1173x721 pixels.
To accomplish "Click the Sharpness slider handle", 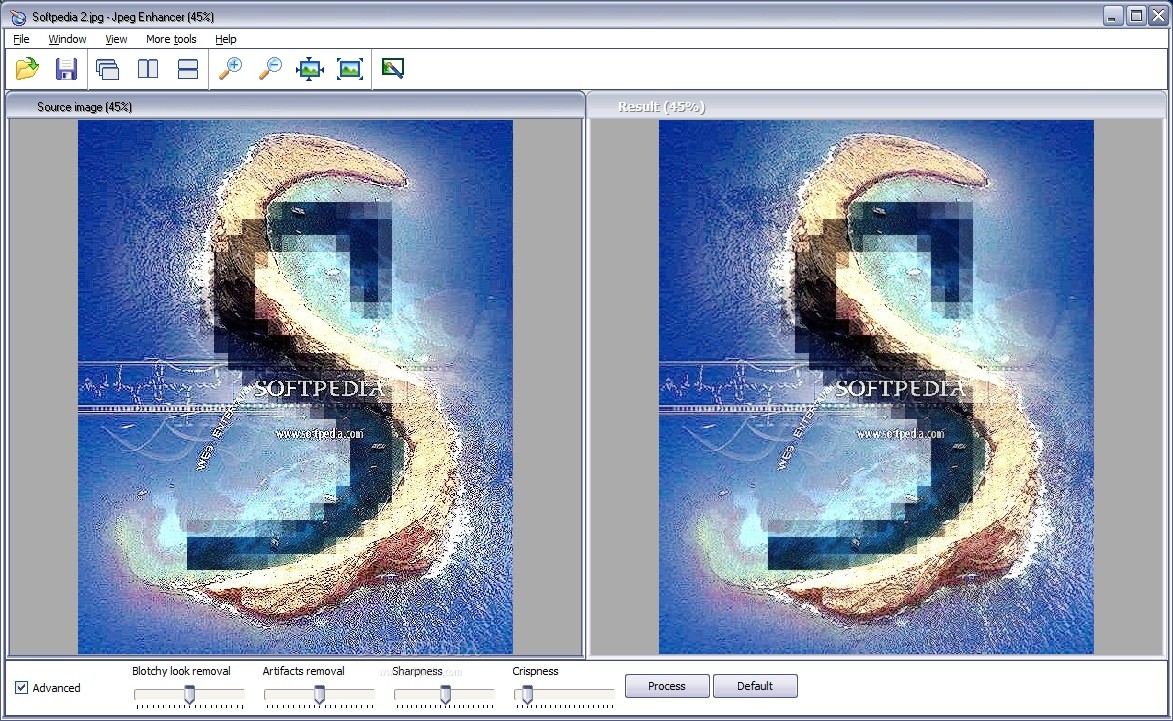I will click(x=445, y=695).
